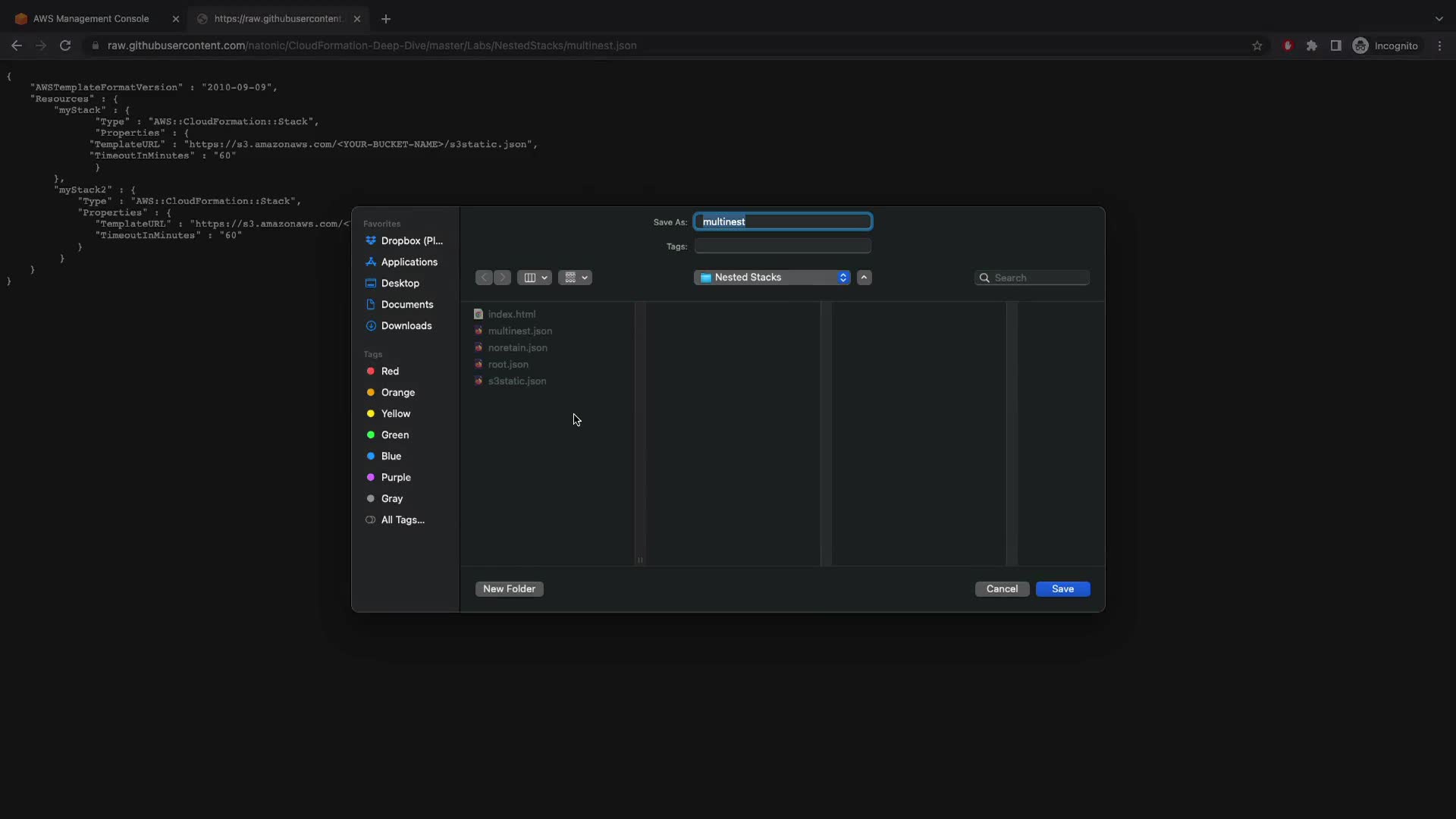The image size is (1456, 819).
Task: Open Chrome's three-dot menu
Action: (1440, 45)
